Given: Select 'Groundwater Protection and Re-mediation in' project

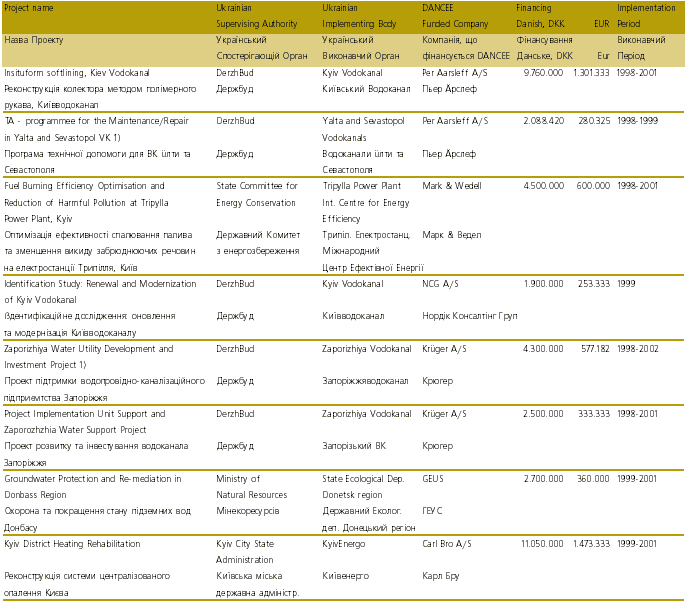Looking at the screenshot, I should 93,479.
